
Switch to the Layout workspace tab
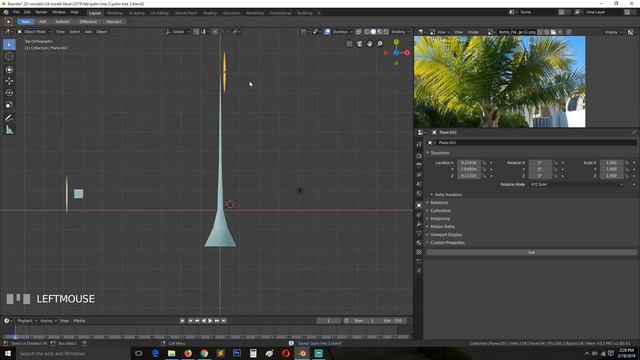point(94,13)
